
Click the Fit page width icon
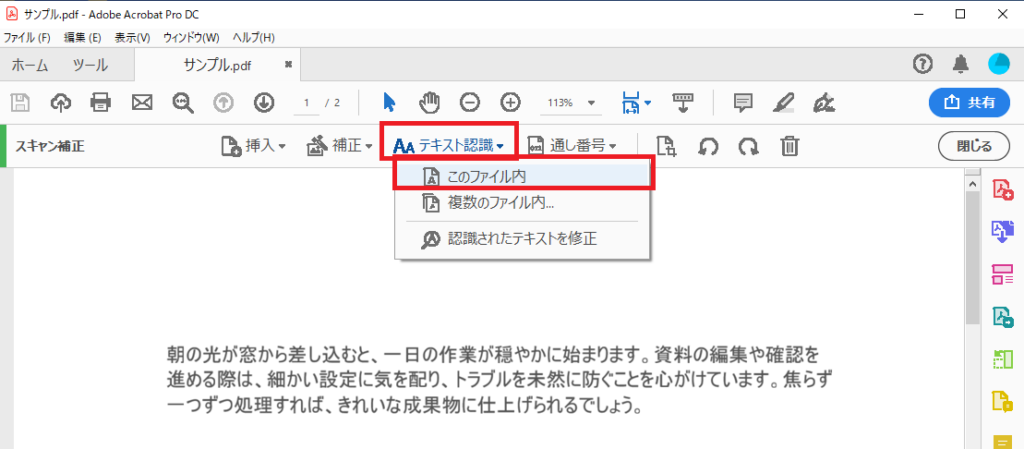coord(630,102)
